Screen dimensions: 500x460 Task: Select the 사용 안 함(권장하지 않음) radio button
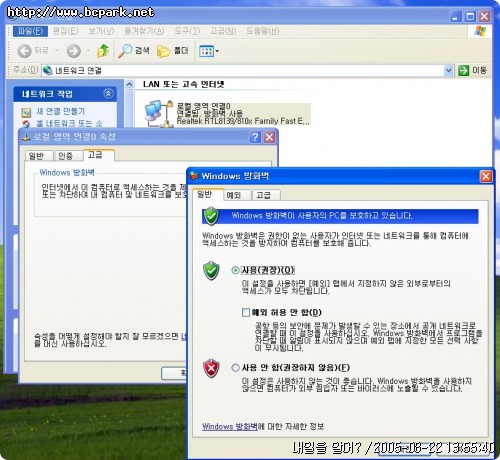tap(235, 368)
